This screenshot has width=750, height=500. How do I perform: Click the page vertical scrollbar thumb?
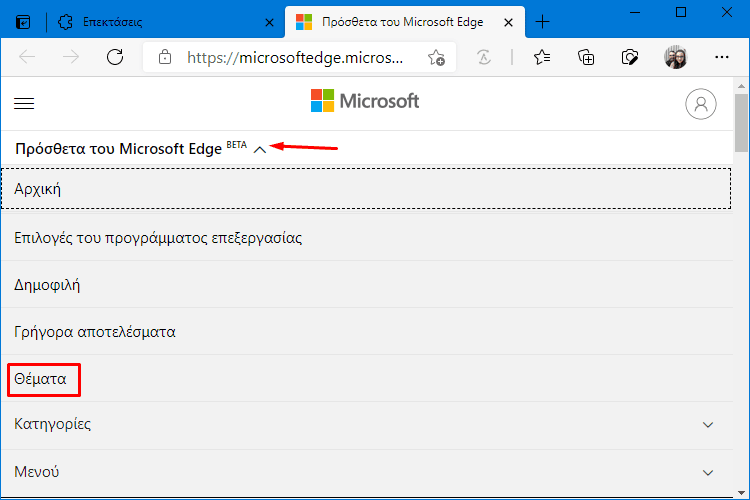coord(741,123)
